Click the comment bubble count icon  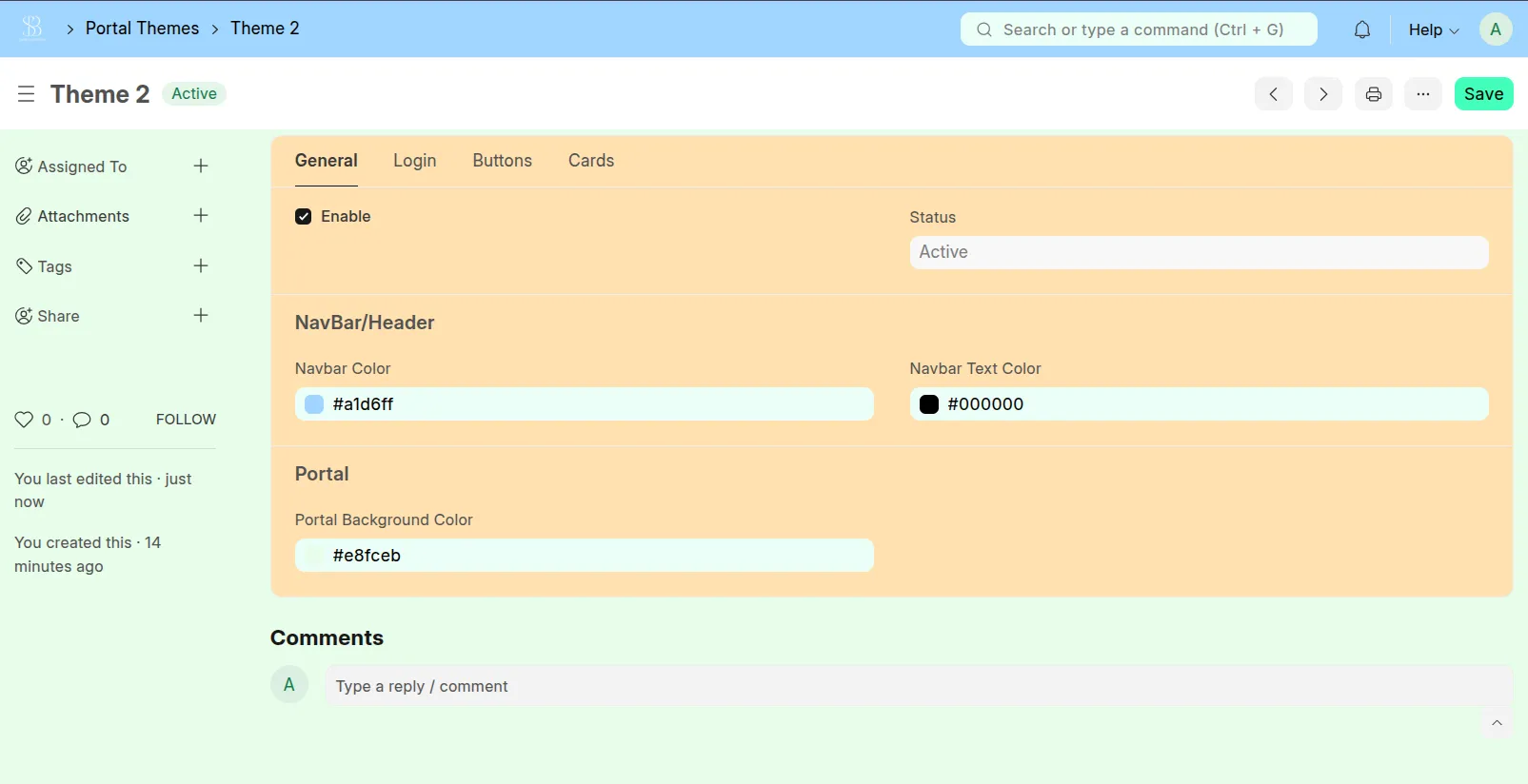83,420
